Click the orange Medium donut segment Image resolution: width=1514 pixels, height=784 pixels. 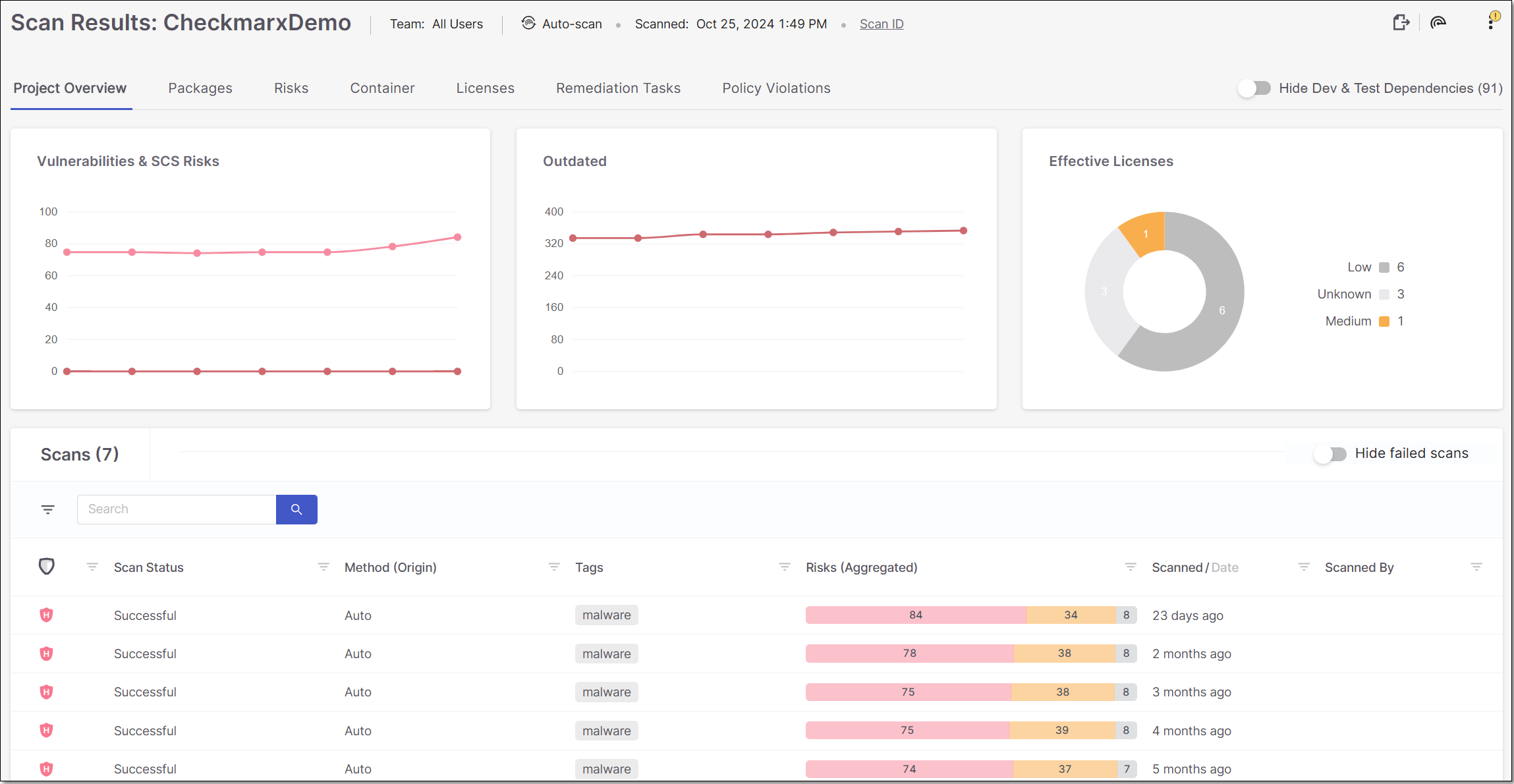click(x=1146, y=233)
